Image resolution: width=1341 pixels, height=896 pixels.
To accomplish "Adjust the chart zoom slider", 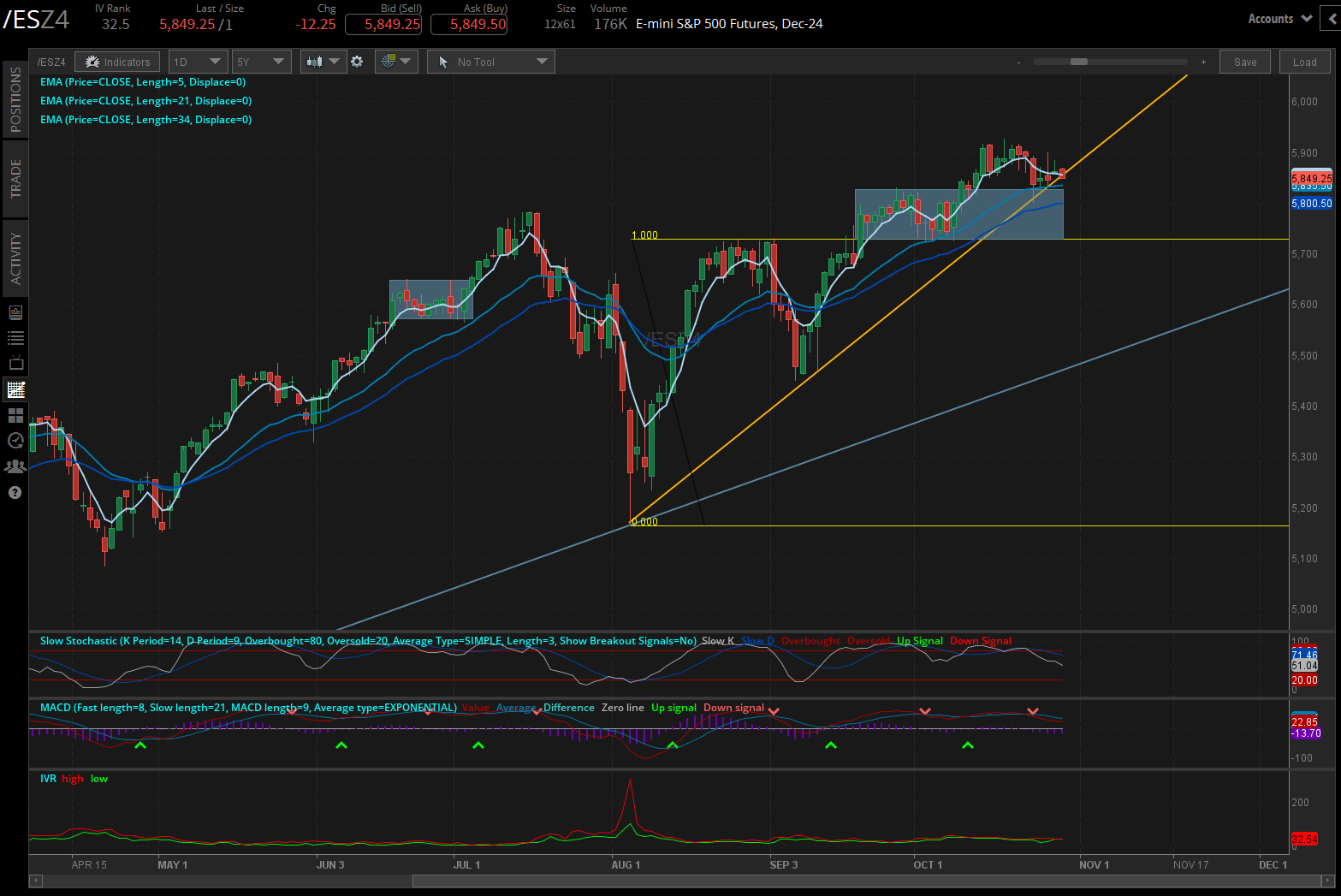I will pos(1080,62).
